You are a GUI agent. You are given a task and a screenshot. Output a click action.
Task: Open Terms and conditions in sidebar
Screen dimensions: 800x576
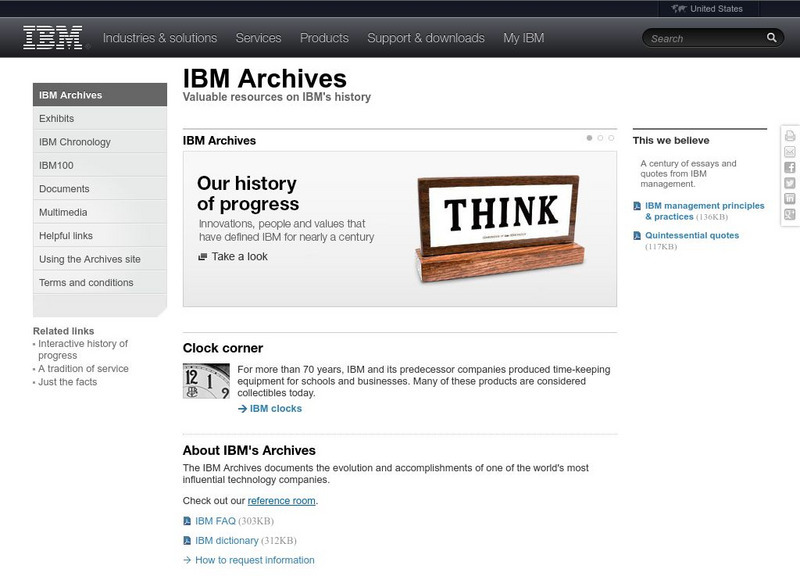[x=100, y=283]
